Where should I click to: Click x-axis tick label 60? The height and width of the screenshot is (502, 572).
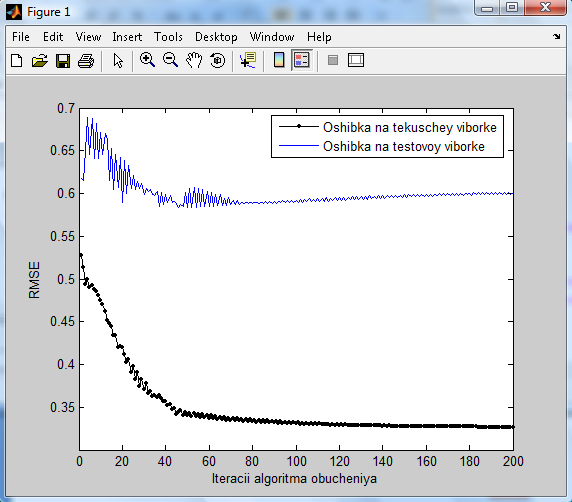(209, 462)
